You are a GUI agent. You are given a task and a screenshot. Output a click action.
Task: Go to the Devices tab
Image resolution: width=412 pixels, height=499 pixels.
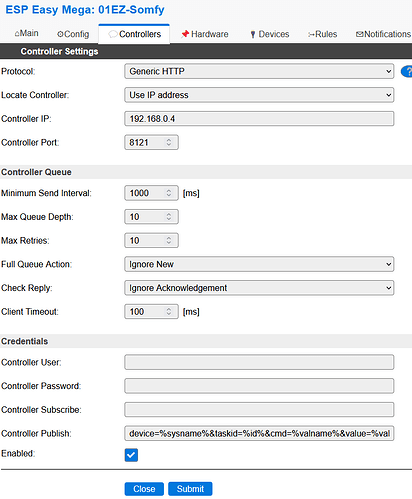[x=269, y=34]
